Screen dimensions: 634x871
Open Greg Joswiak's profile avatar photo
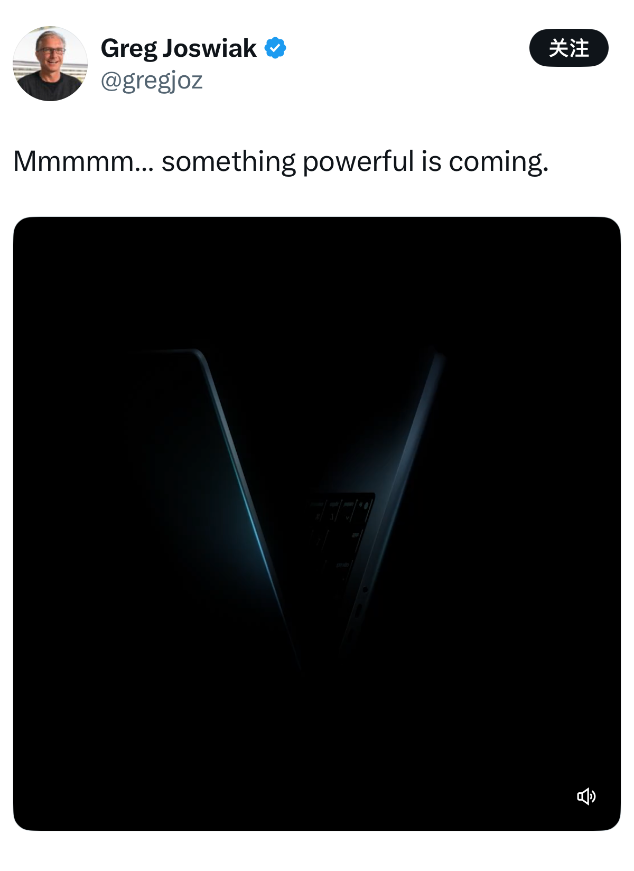50,63
